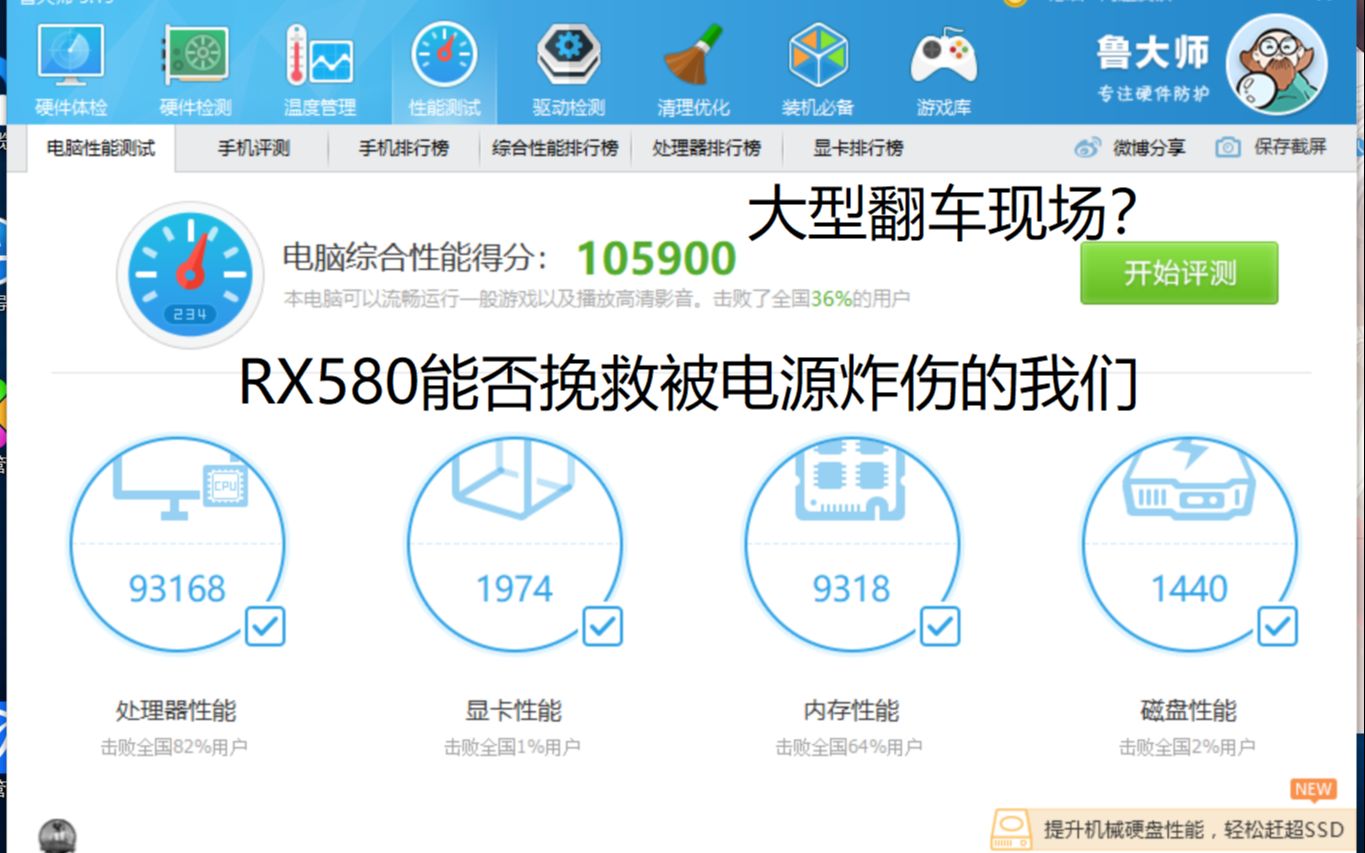Click the 击败全国2%用户 text
Viewport: 1365px width, 853px height.
coord(1187,747)
